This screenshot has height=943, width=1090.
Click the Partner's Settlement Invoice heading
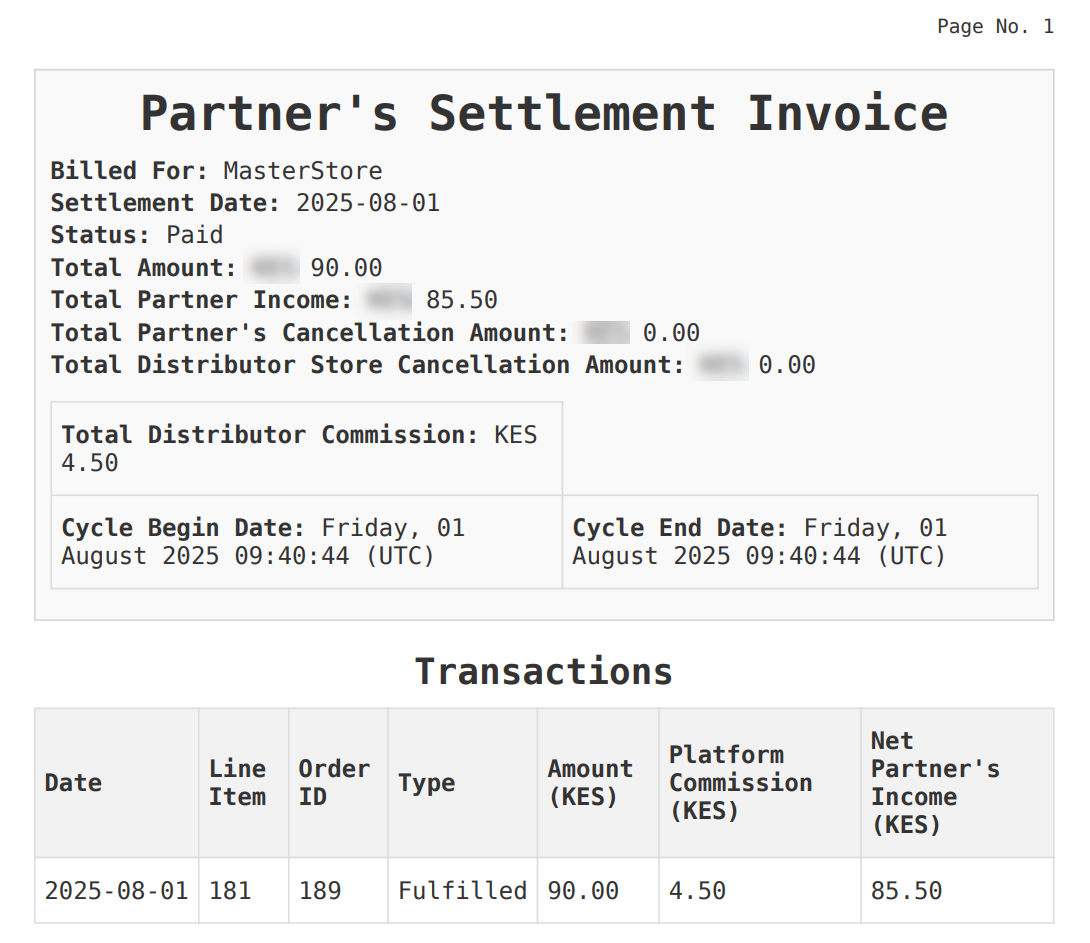coord(544,113)
